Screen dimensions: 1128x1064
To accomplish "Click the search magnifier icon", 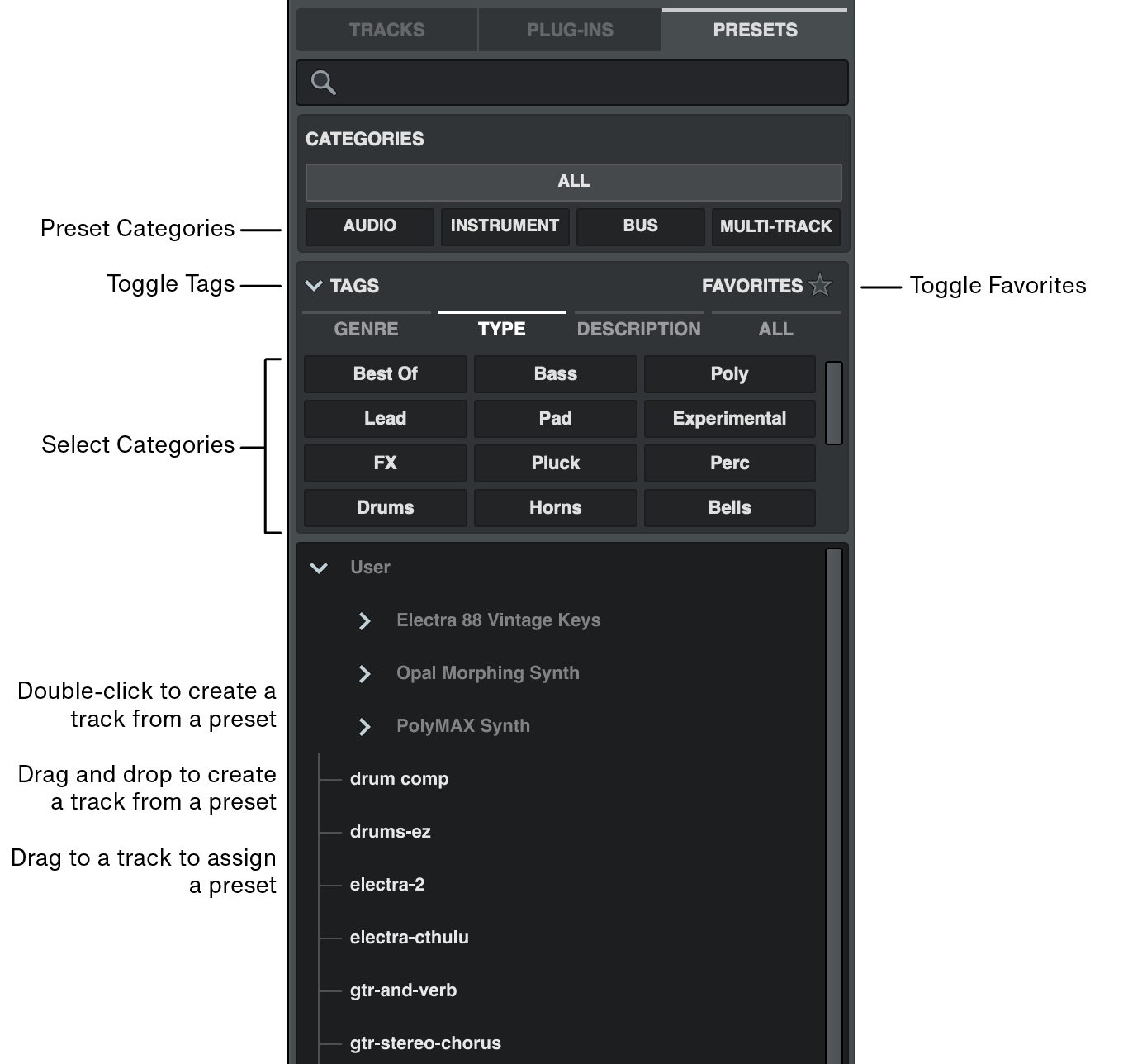I will tap(322, 83).
